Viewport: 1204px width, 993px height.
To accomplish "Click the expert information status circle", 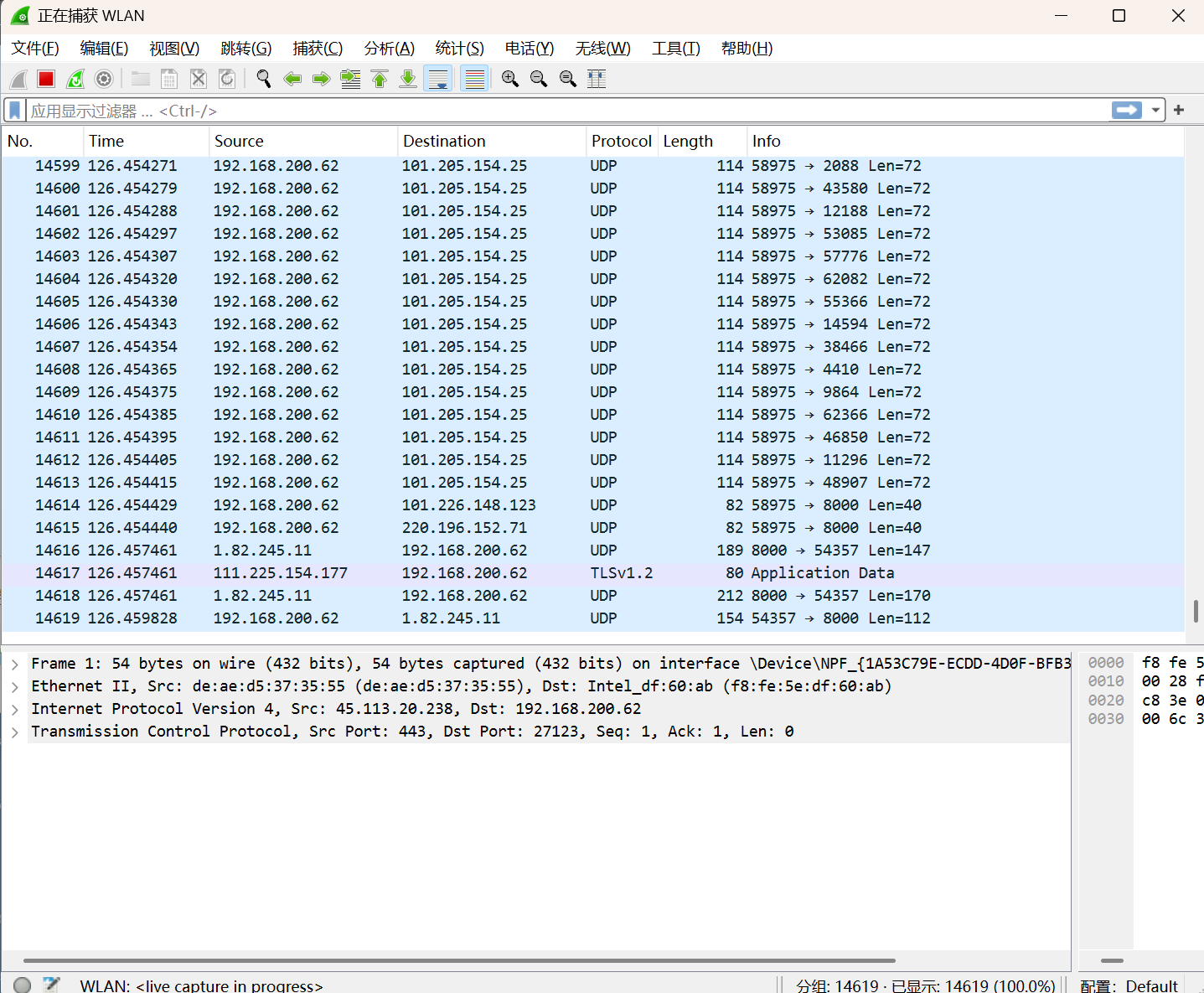I will (23, 985).
